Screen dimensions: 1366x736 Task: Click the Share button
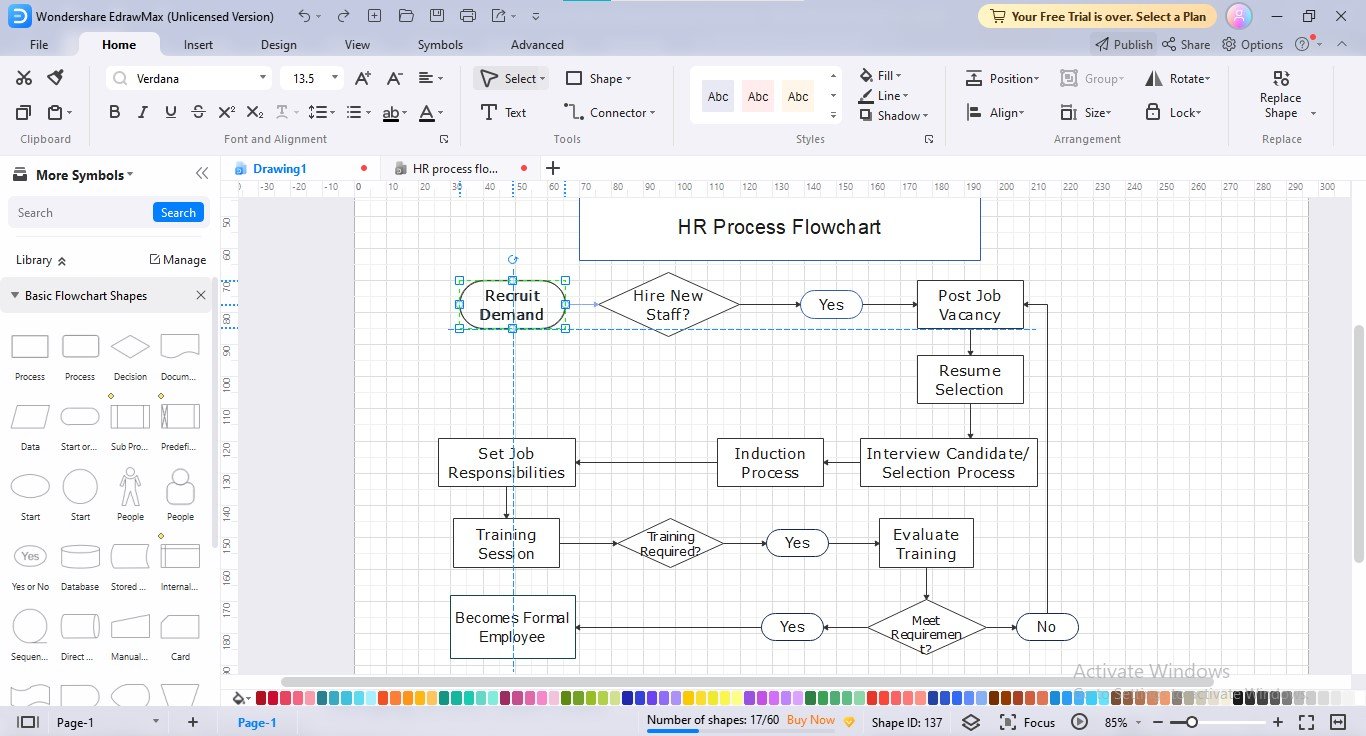(x=1186, y=44)
